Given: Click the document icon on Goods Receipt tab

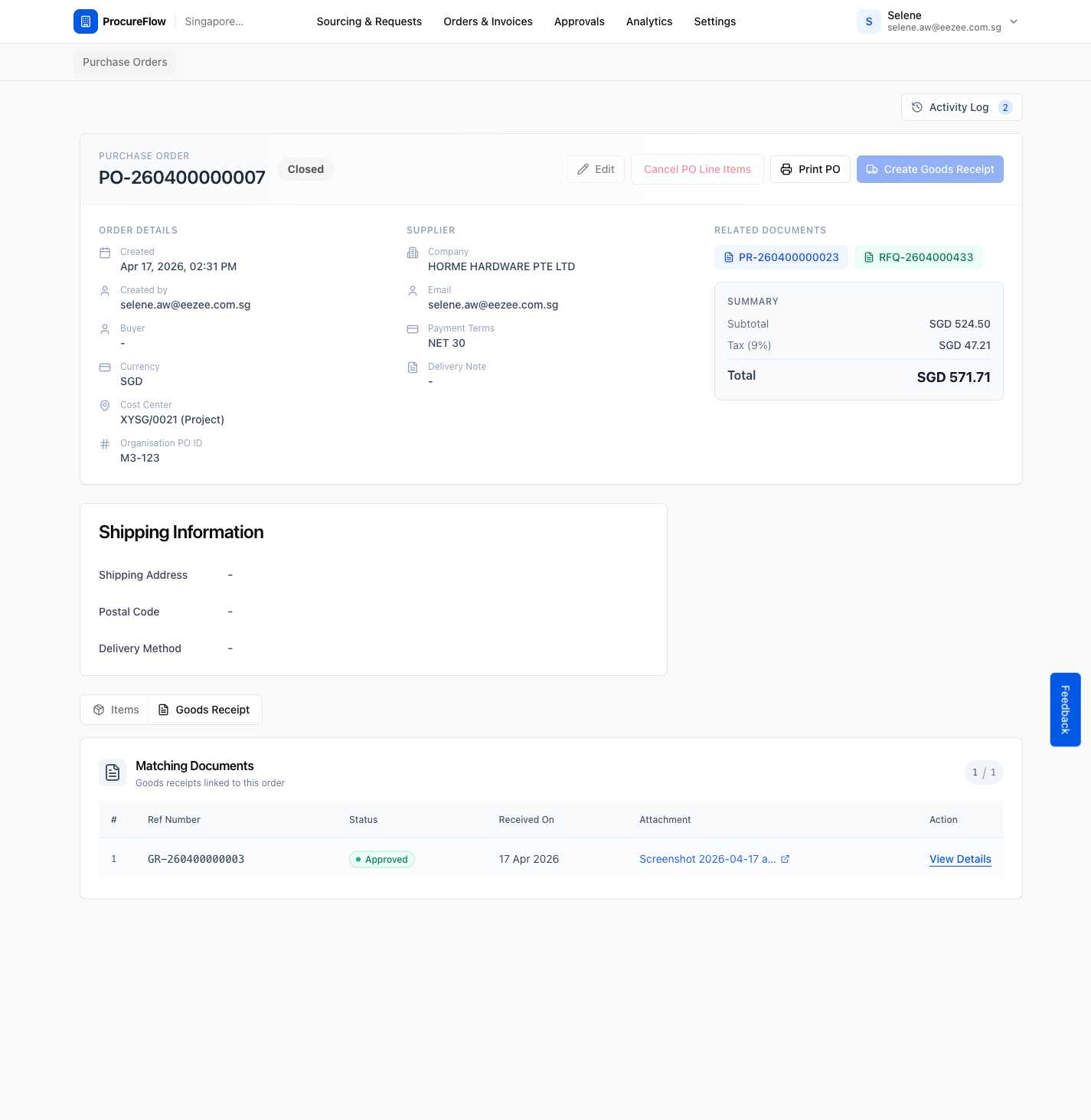Looking at the screenshot, I should click(164, 710).
